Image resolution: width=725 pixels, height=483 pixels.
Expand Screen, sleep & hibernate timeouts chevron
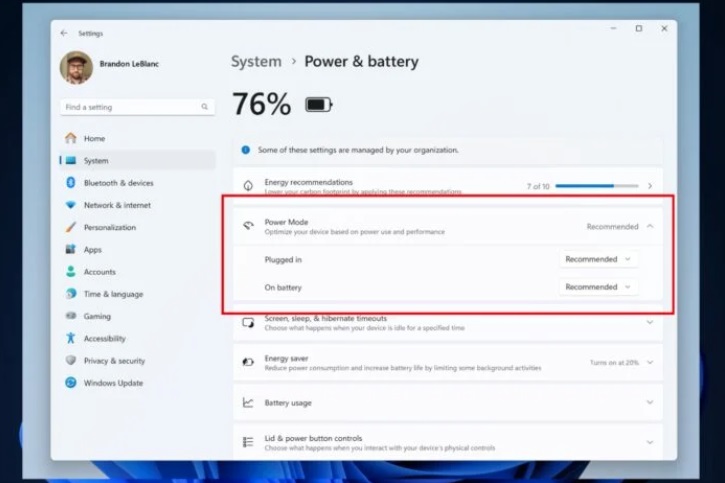coord(650,322)
